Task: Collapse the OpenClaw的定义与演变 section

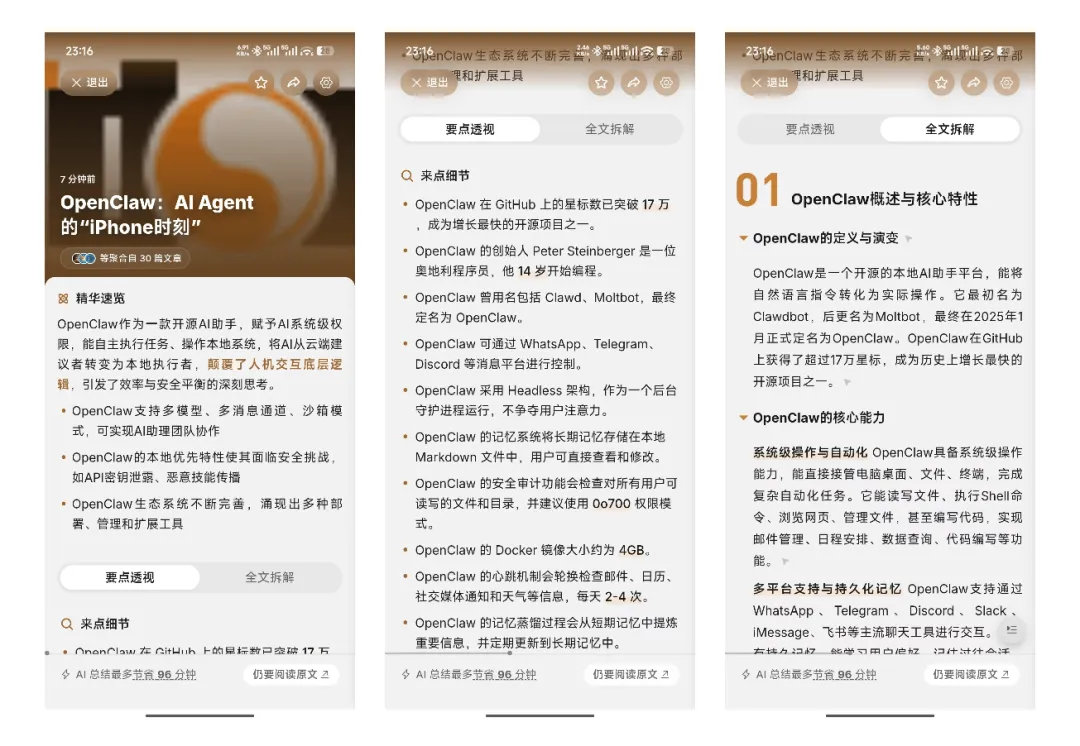Action: click(743, 238)
